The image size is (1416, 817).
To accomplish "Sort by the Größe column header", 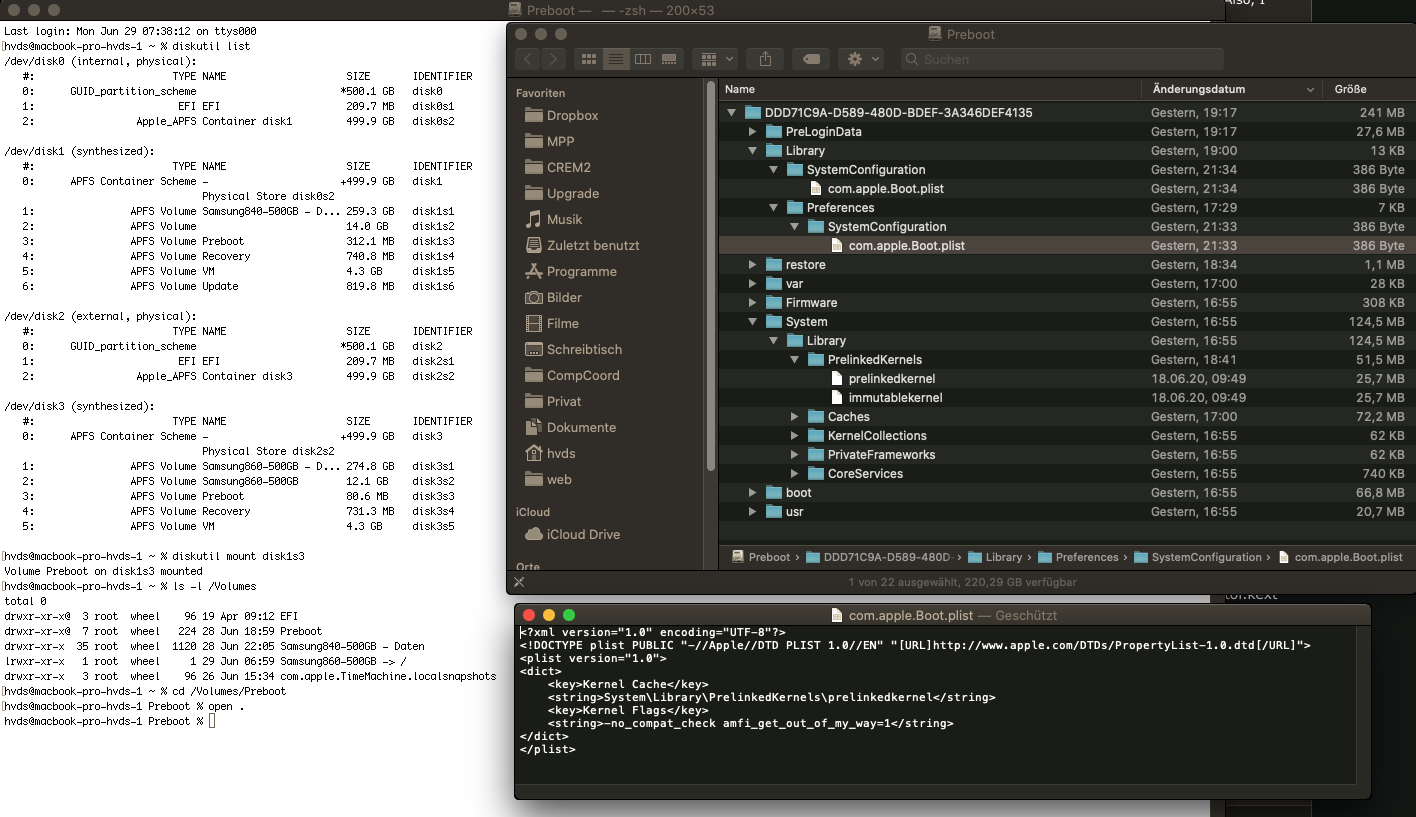I will point(1369,89).
